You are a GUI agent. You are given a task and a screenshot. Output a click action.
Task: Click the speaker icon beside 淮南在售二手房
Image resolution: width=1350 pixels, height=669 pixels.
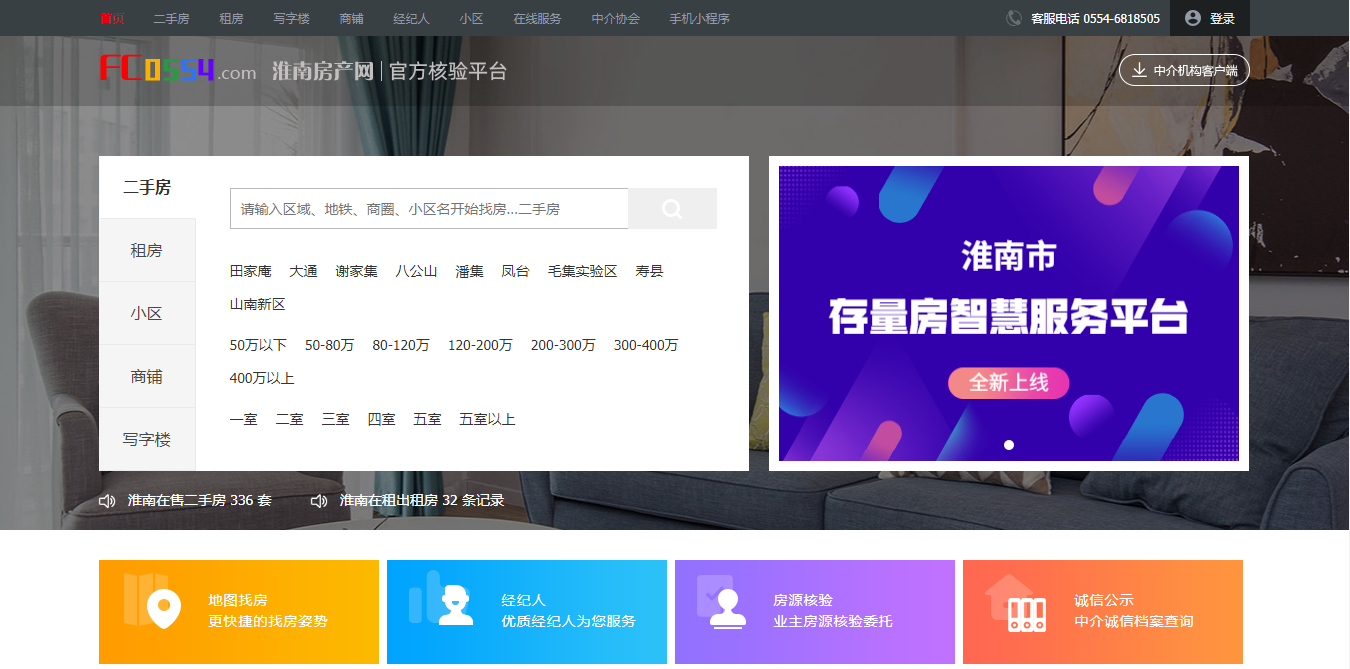[107, 500]
